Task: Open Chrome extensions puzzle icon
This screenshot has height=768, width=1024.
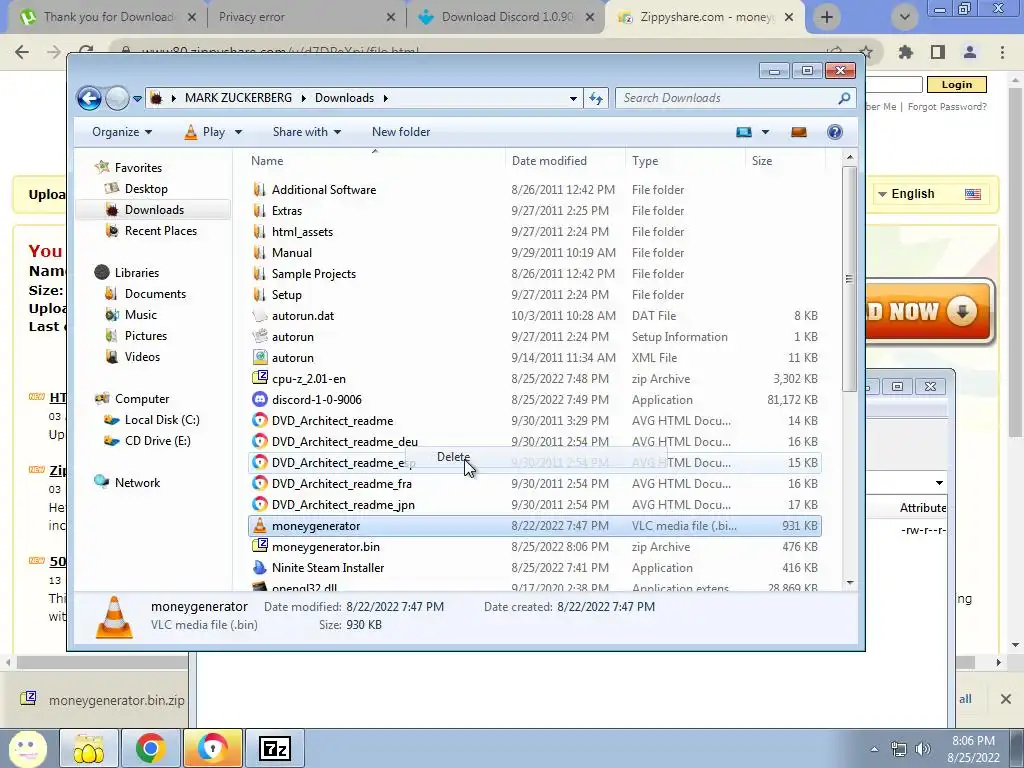Action: [906, 52]
